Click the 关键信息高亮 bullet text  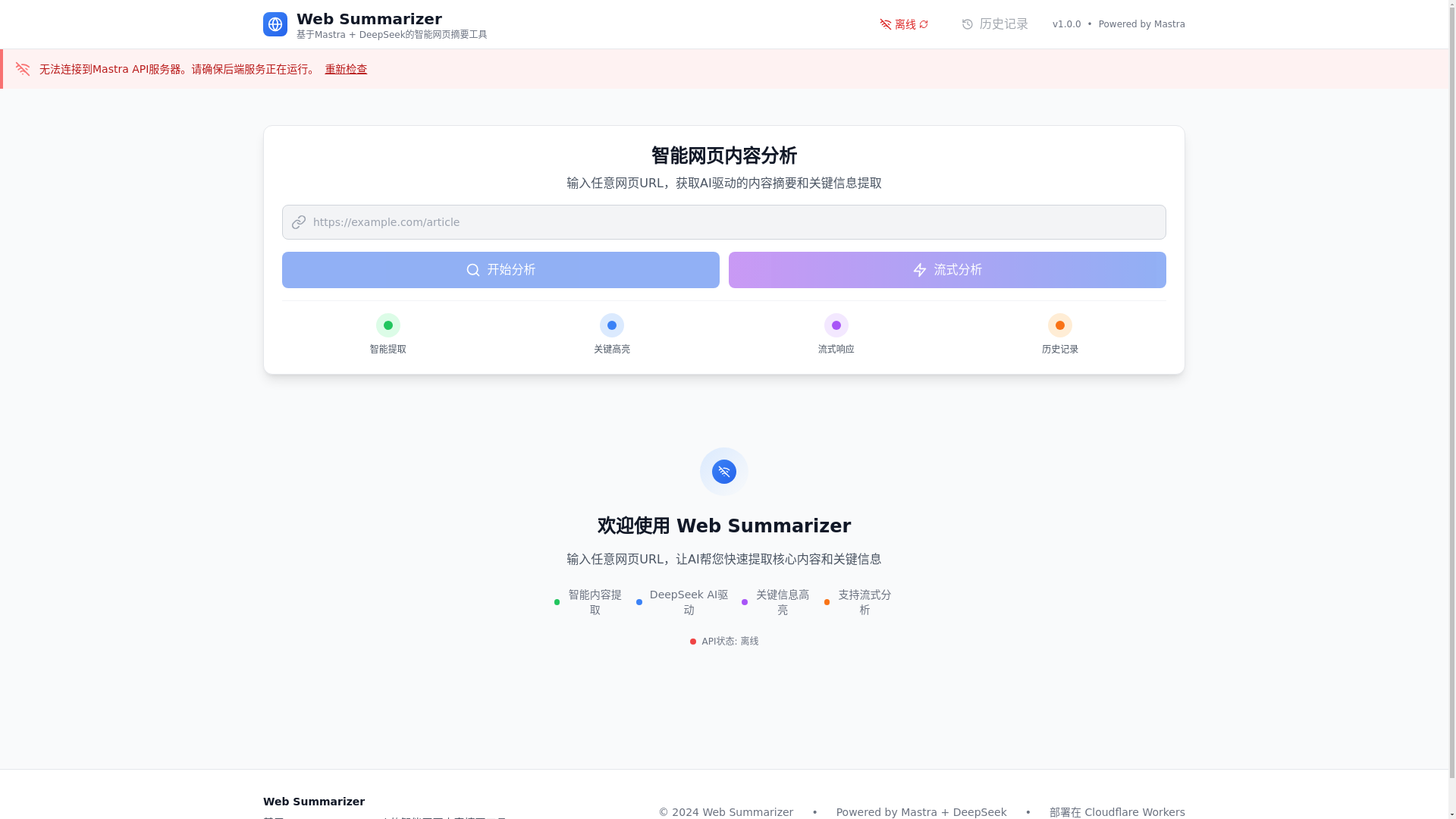click(x=783, y=602)
